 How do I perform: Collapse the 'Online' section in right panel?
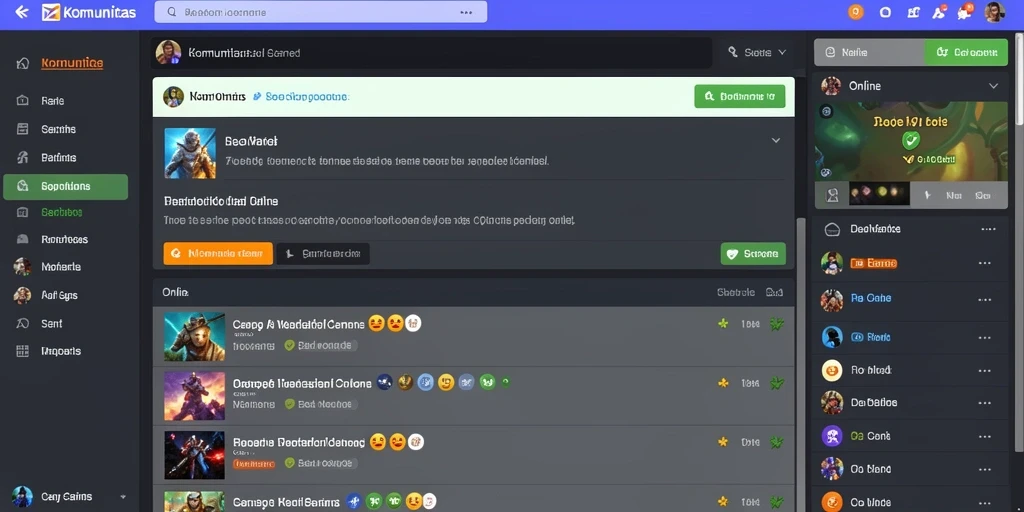(993, 86)
